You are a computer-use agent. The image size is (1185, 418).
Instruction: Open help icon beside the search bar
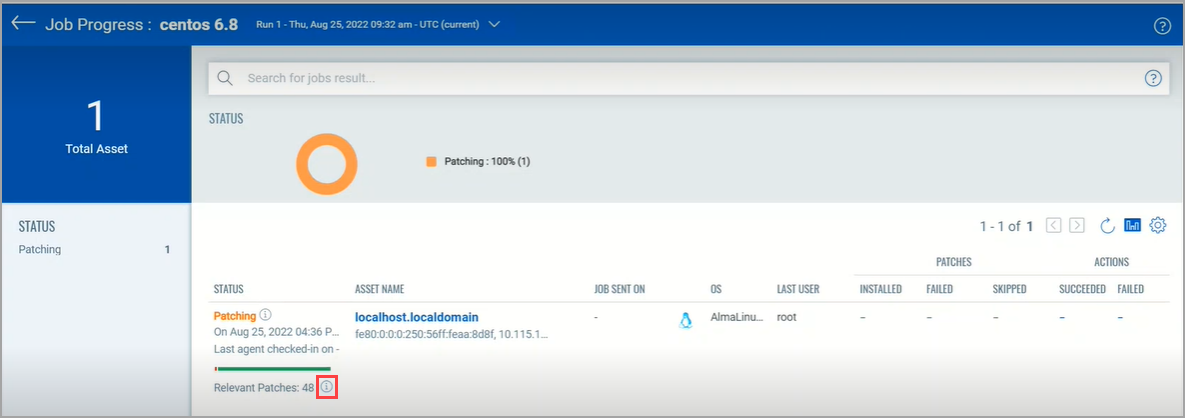1153,78
